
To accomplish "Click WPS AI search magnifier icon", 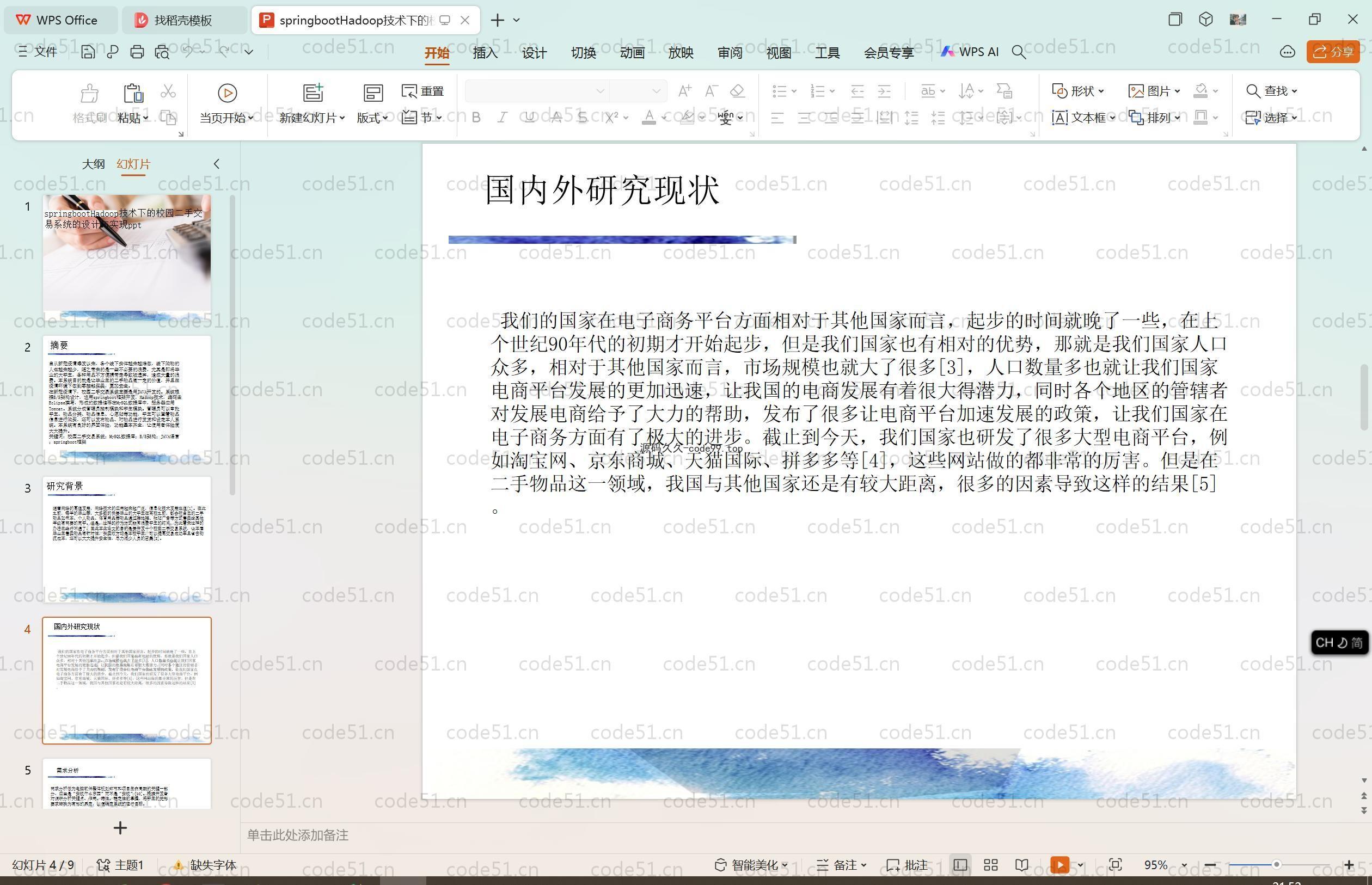I will click(x=1019, y=52).
